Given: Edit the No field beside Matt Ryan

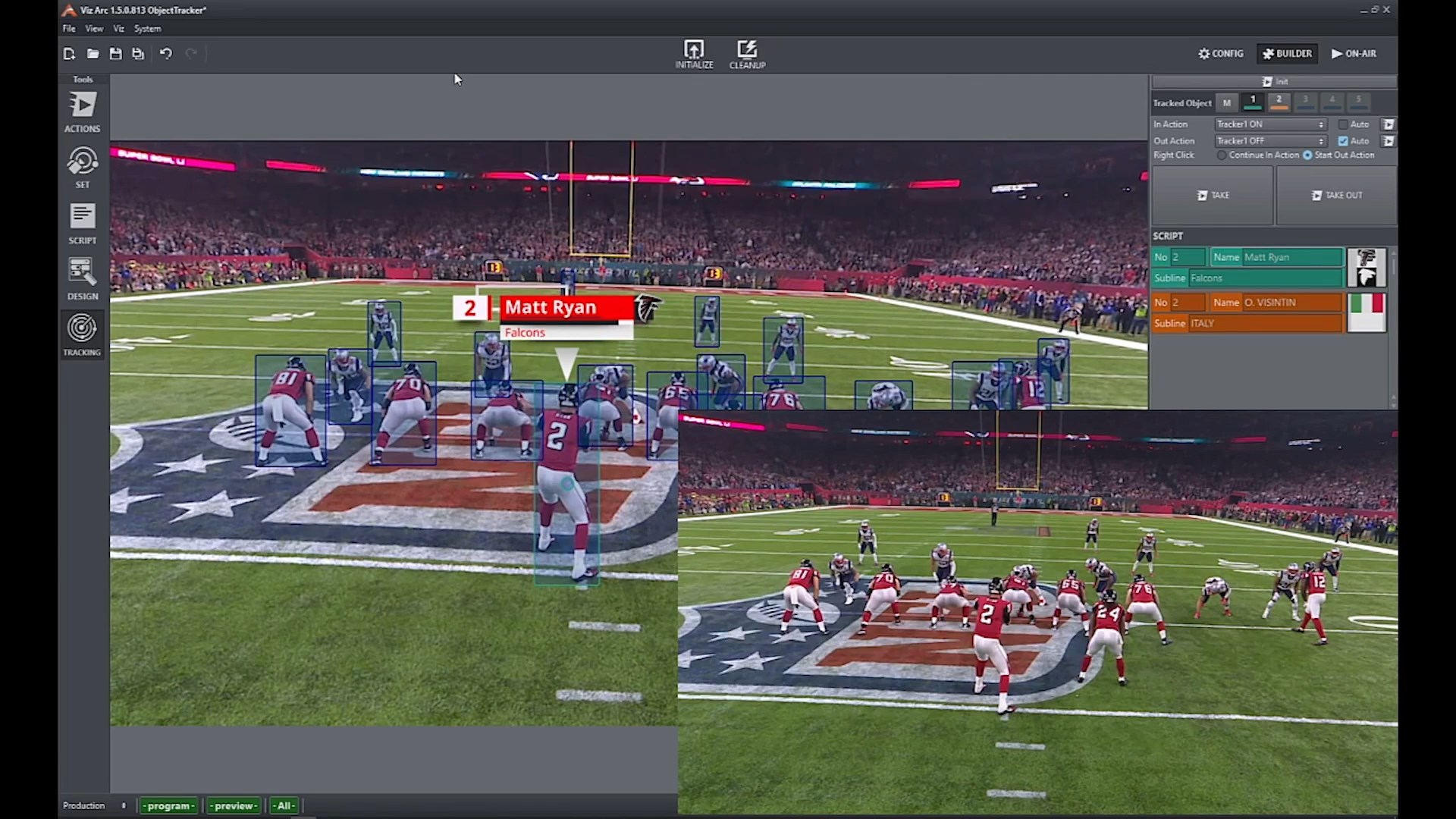Looking at the screenshot, I should point(1188,257).
